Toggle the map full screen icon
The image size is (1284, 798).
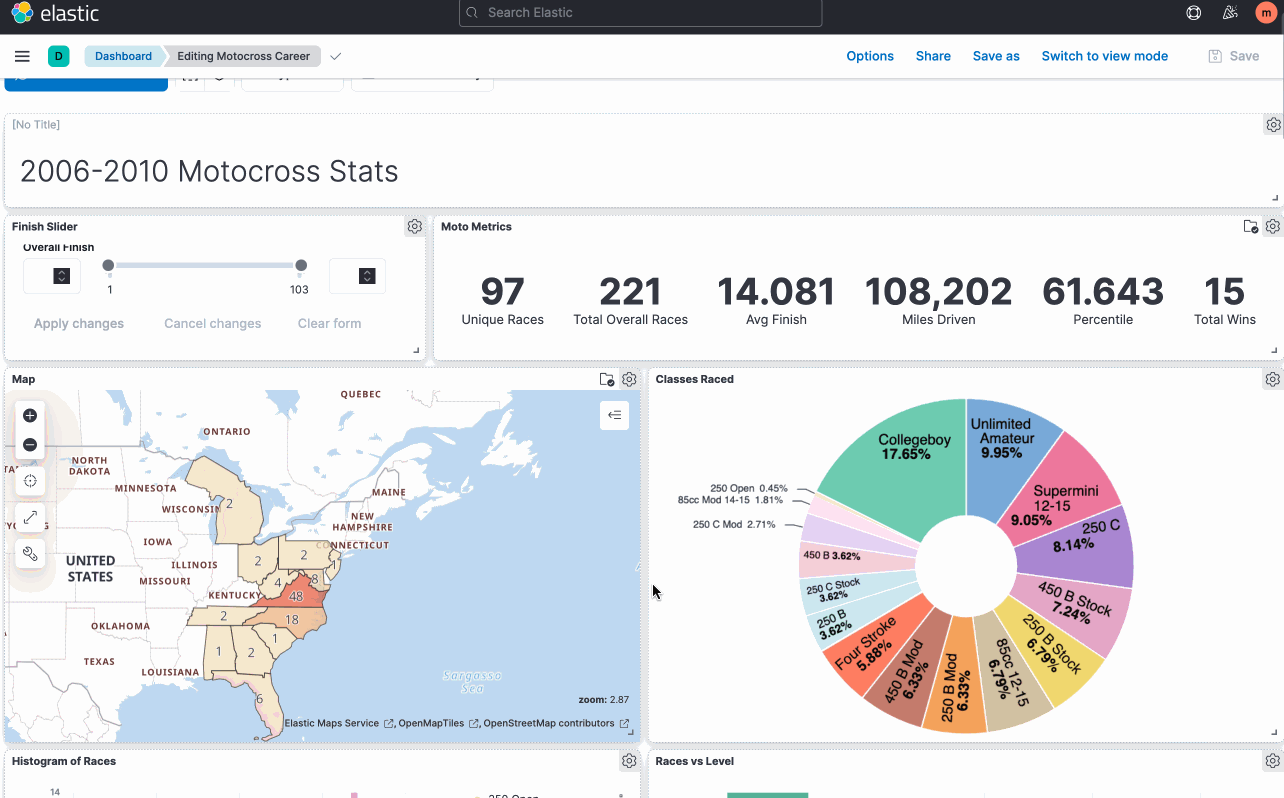tap(30, 517)
